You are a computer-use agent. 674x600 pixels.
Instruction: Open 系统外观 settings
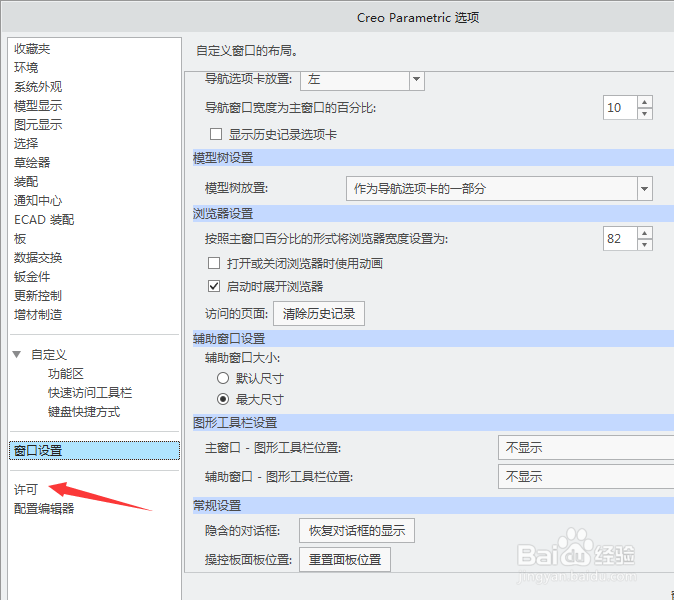38,86
